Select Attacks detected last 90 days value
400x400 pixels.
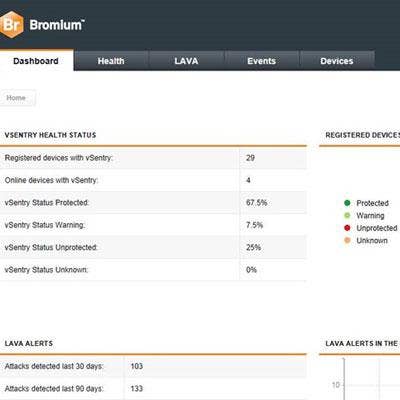click(137, 389)
